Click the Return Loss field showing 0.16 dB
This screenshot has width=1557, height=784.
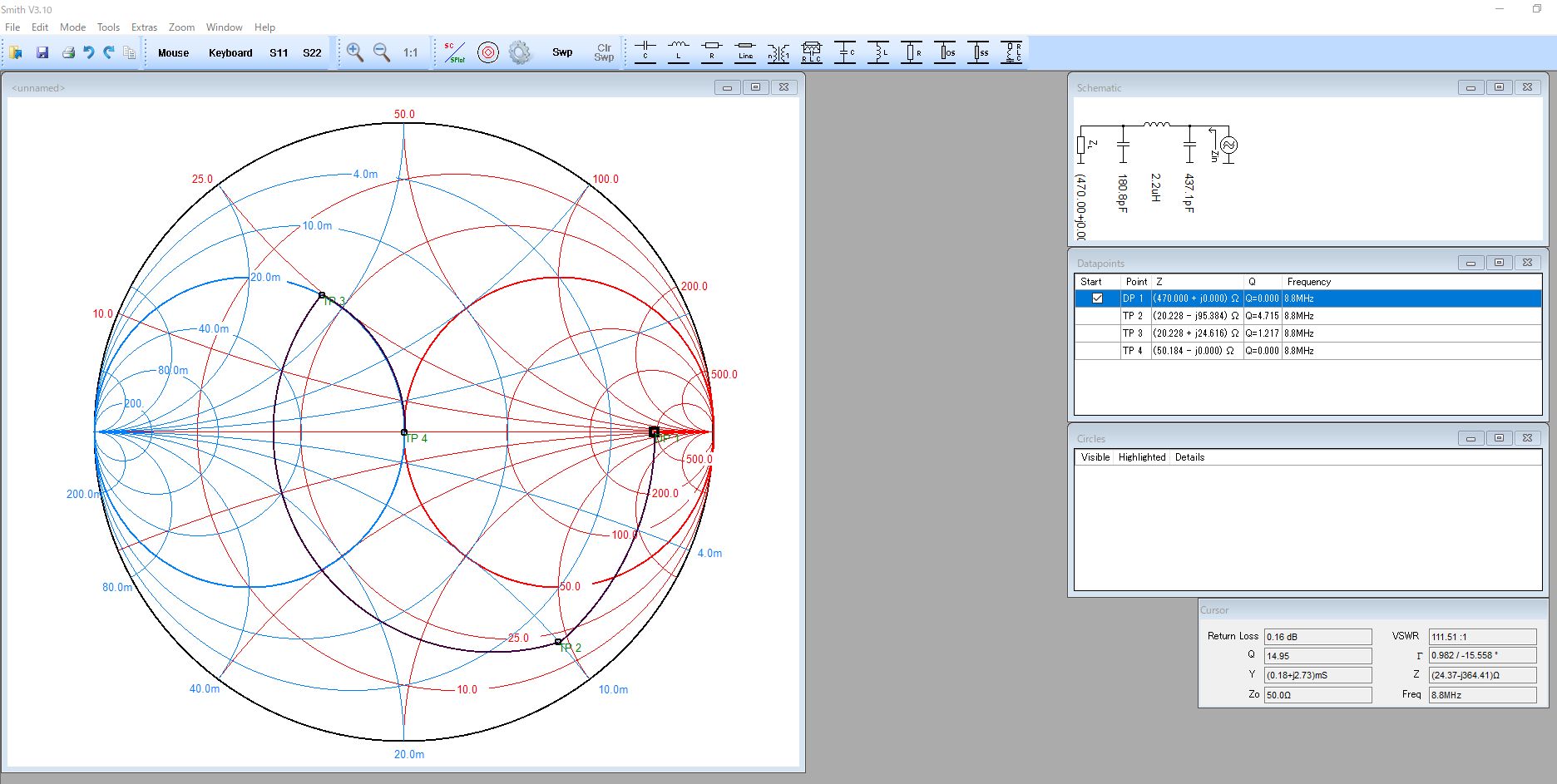pyautogui.click(x=1317, y=637)
